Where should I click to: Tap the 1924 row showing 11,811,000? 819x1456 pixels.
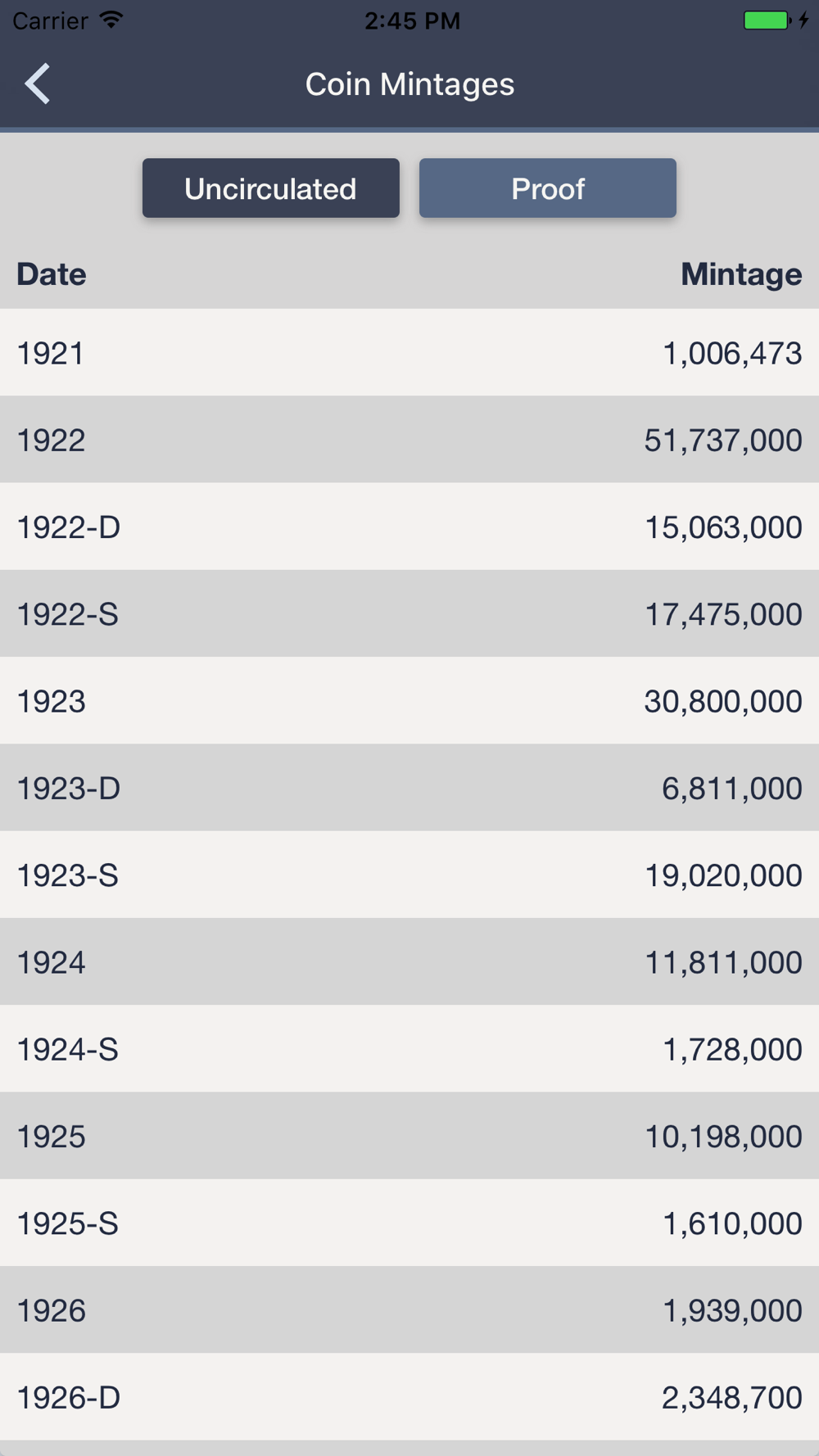tap(409, 961)
